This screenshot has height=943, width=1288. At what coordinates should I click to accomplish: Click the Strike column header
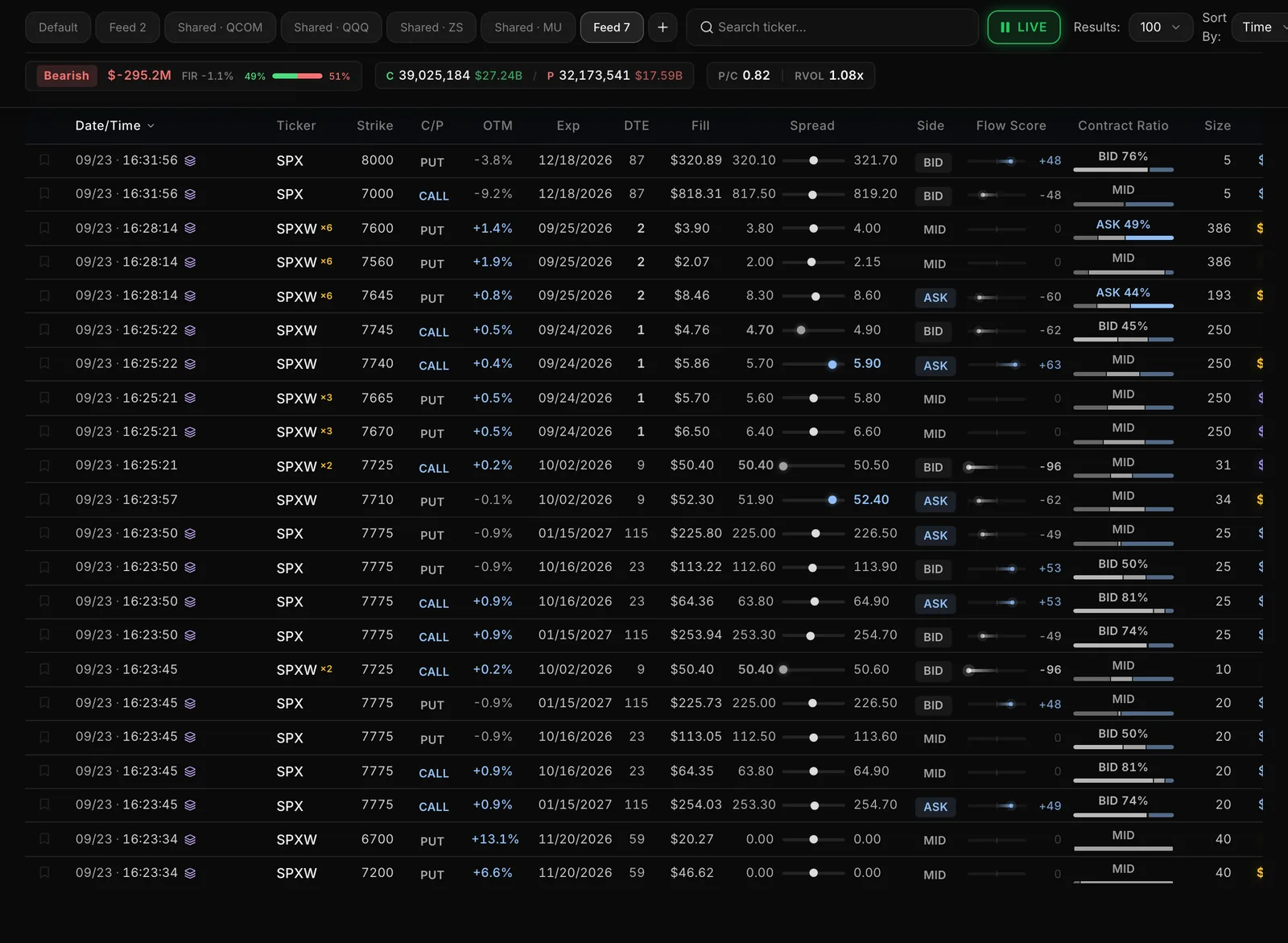375,126
